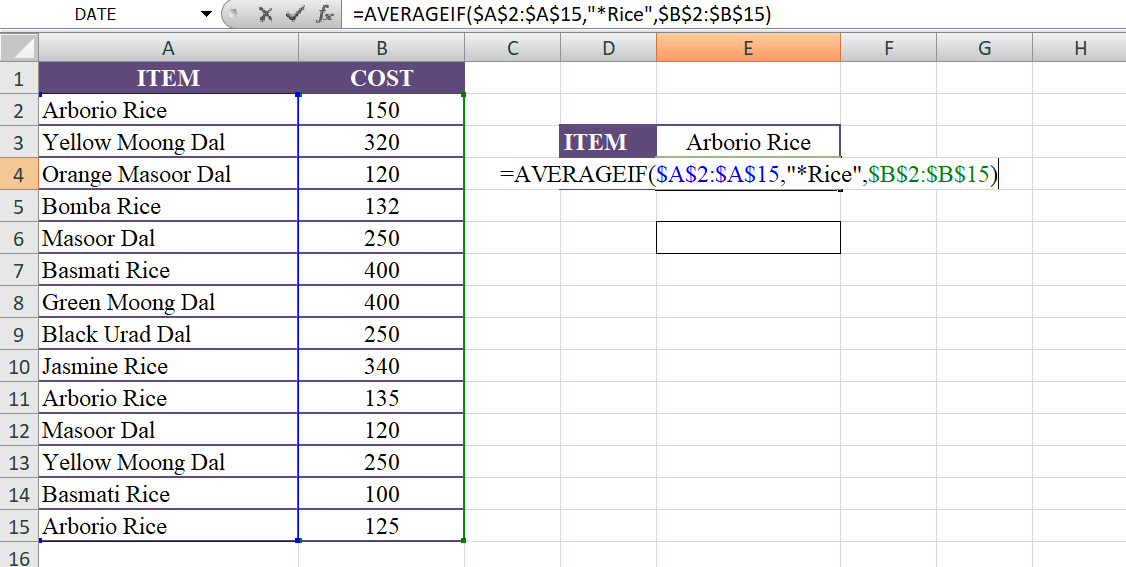Click the COST header cell
This screenshot has height=567, width=1126.
381,78
